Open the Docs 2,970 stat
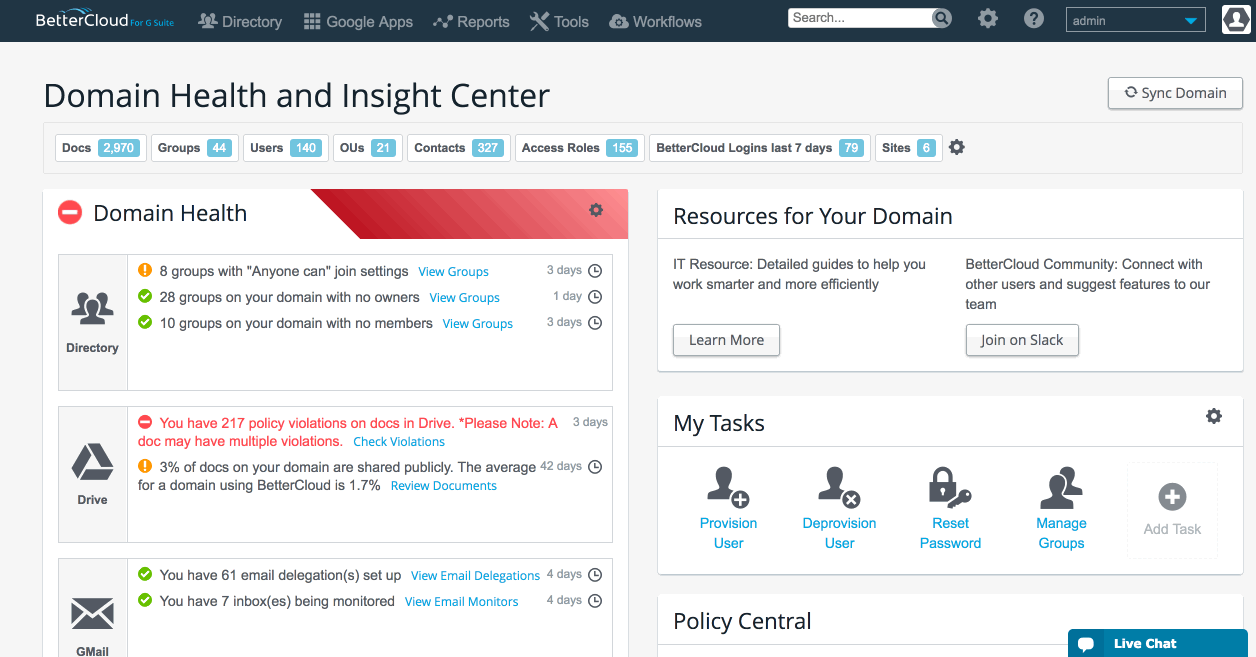The width and height of the screenshot is (1256, 657). (x=100, y=148)
